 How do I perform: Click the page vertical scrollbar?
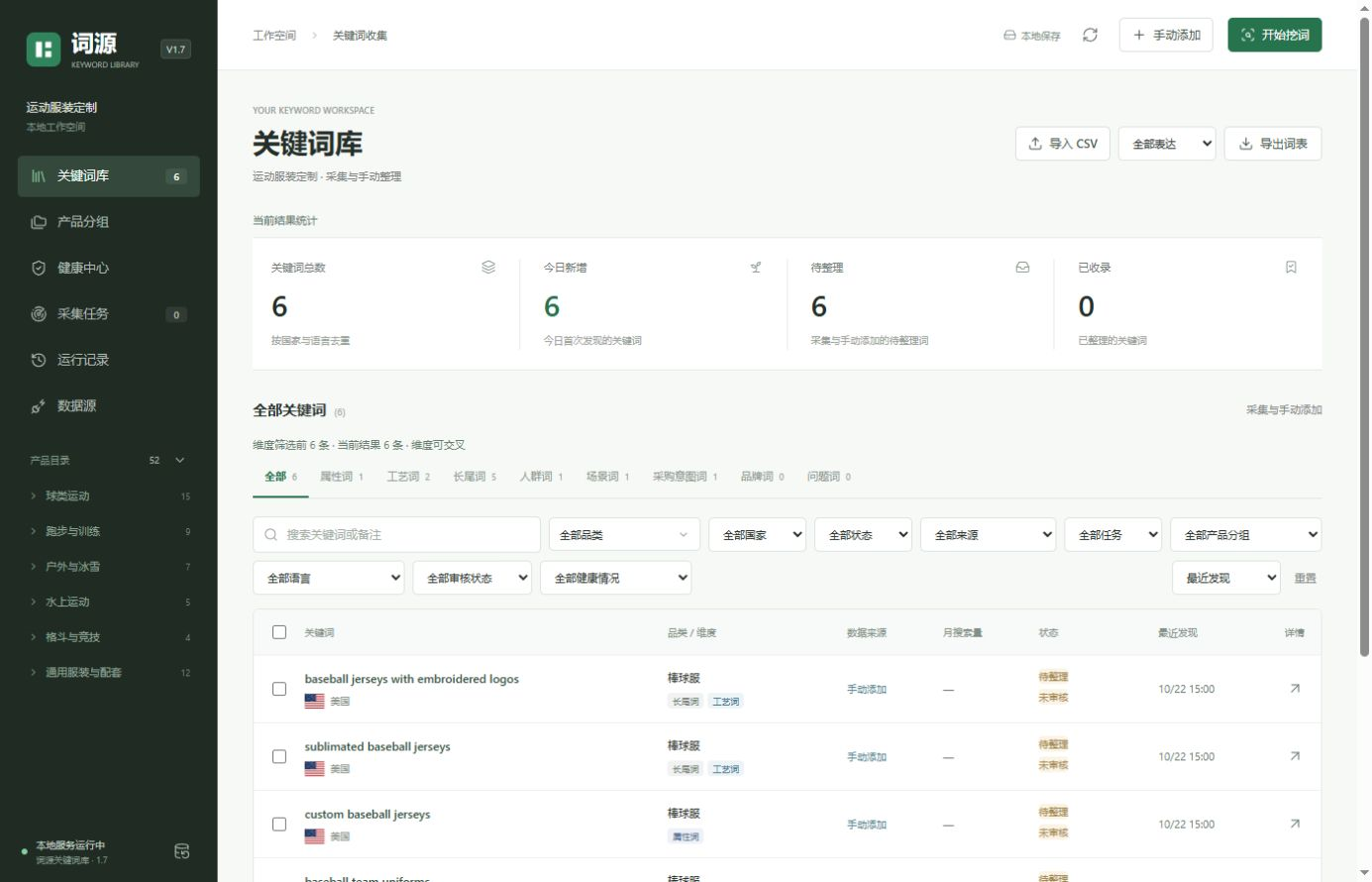click(1364, 337)
